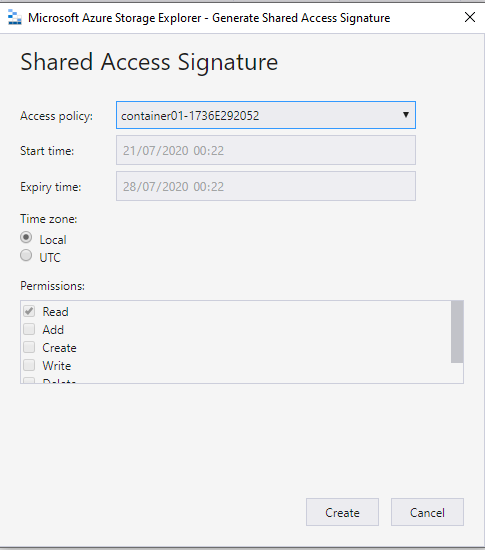Close the Generate Shared Access Signature dialog
The image size is (485, 550).
pos(470,17)
